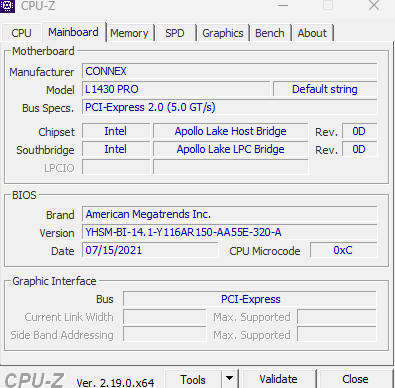
Task: Click the Manufacturer label
Action: pos(42,72)
